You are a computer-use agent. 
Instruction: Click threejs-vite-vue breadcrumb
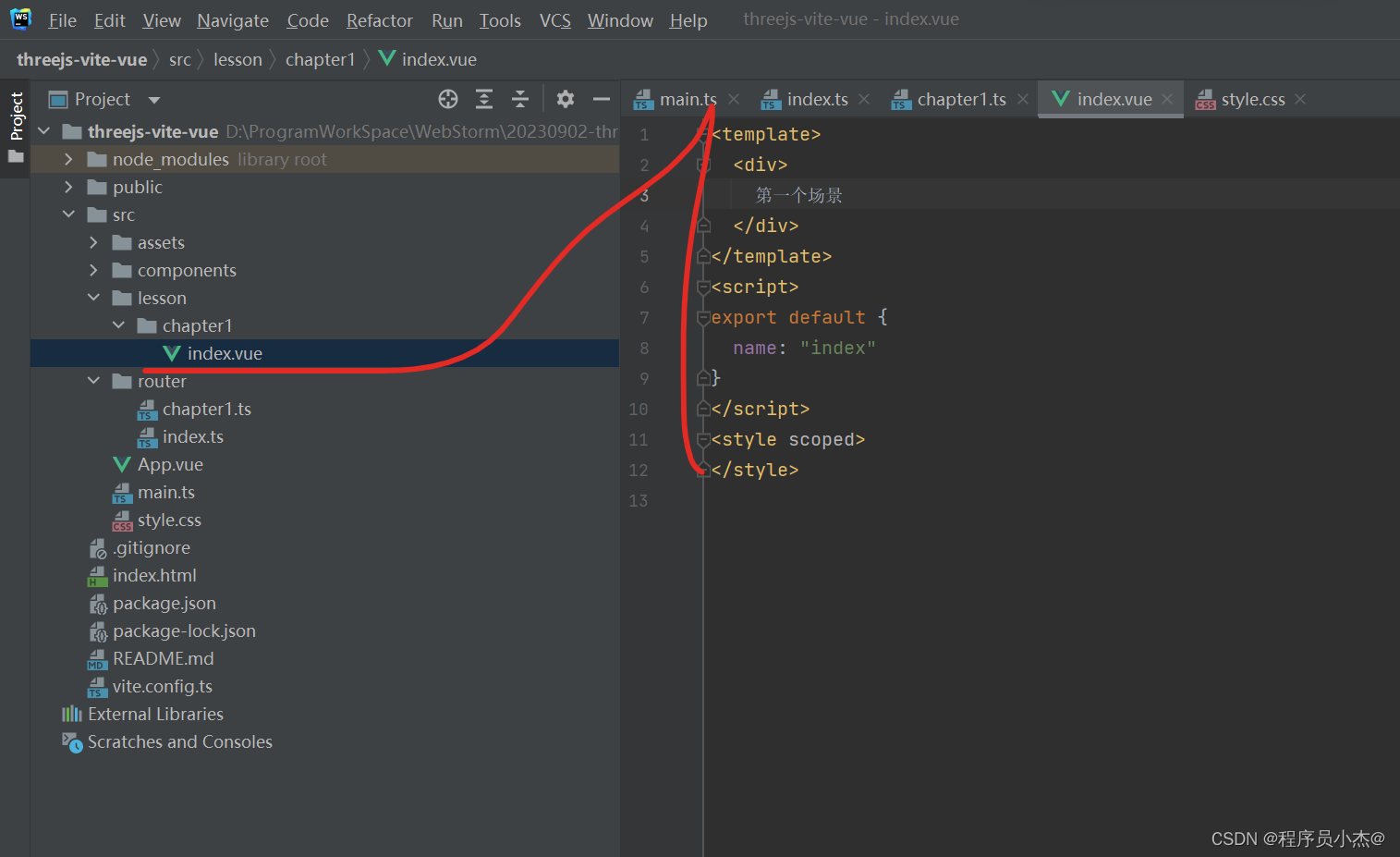coord(82,59)
